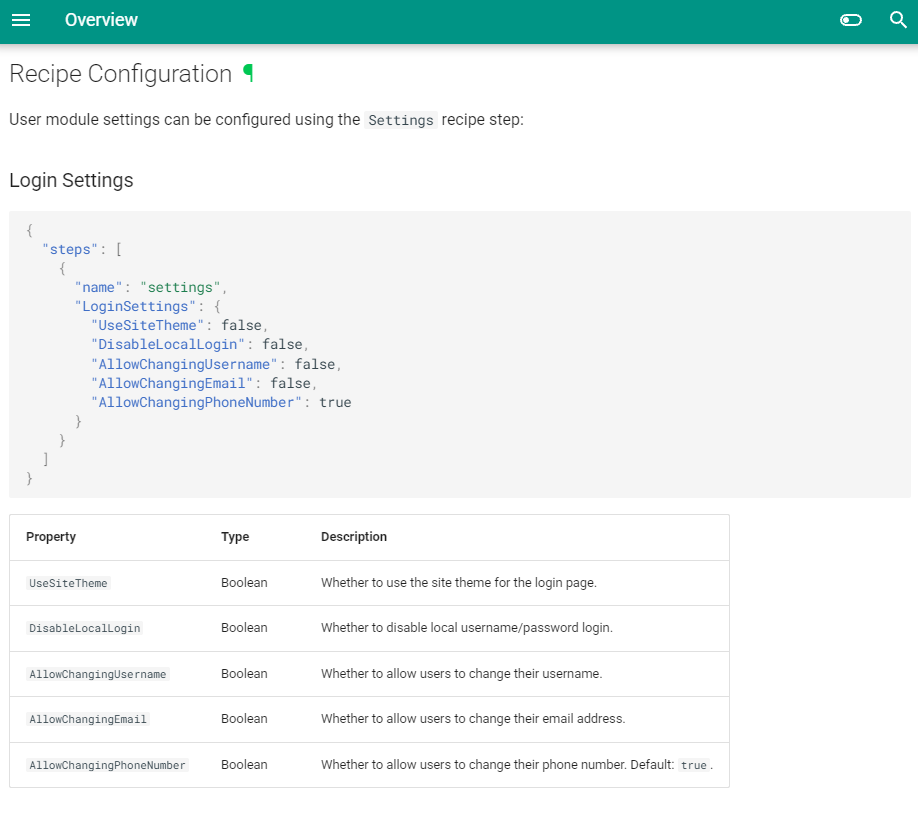
Task: Click "DisableLocalLogin" key in the code block
Action: coord(167,345)
